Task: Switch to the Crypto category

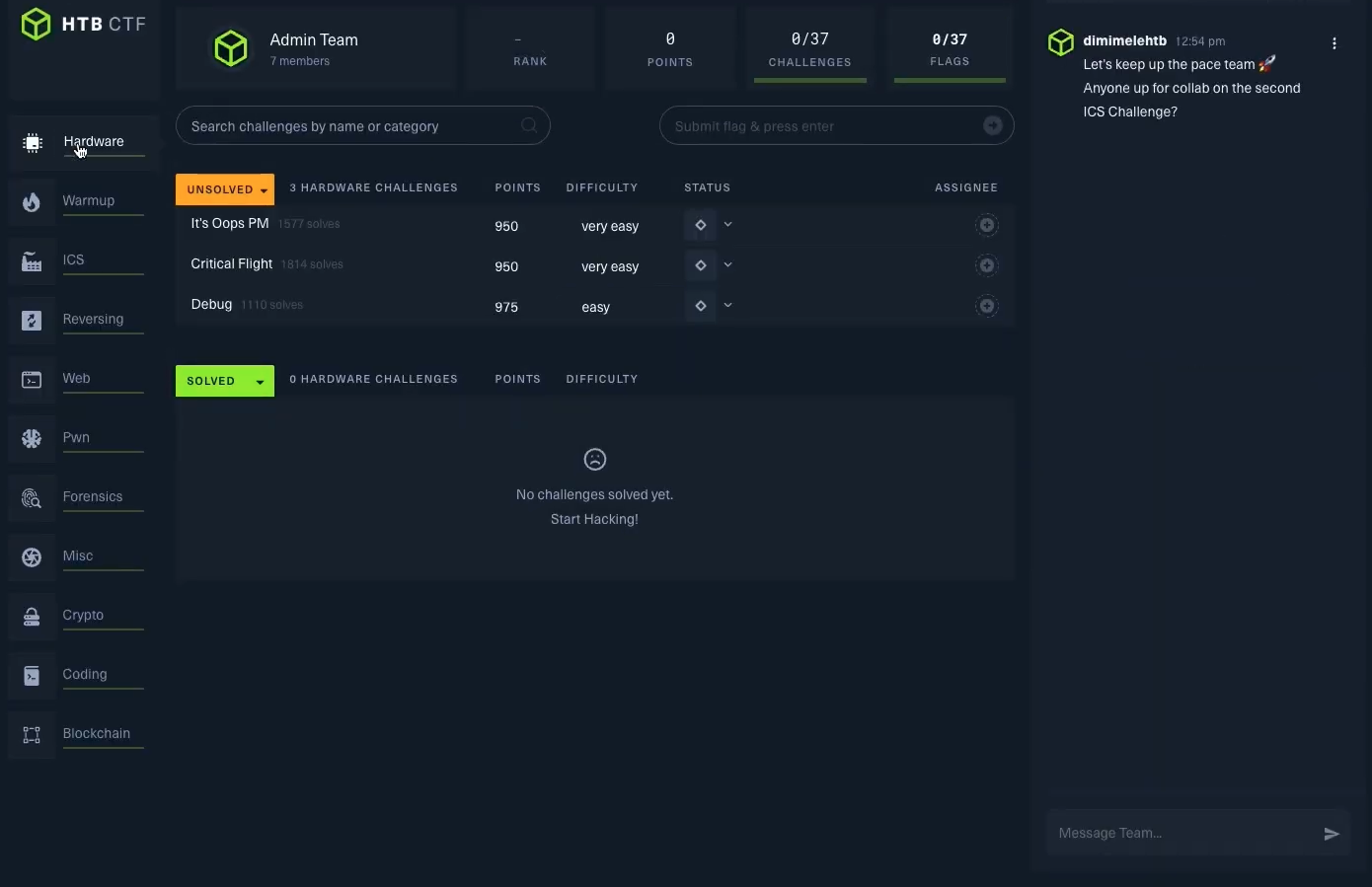Action: (x=84, y=617)
